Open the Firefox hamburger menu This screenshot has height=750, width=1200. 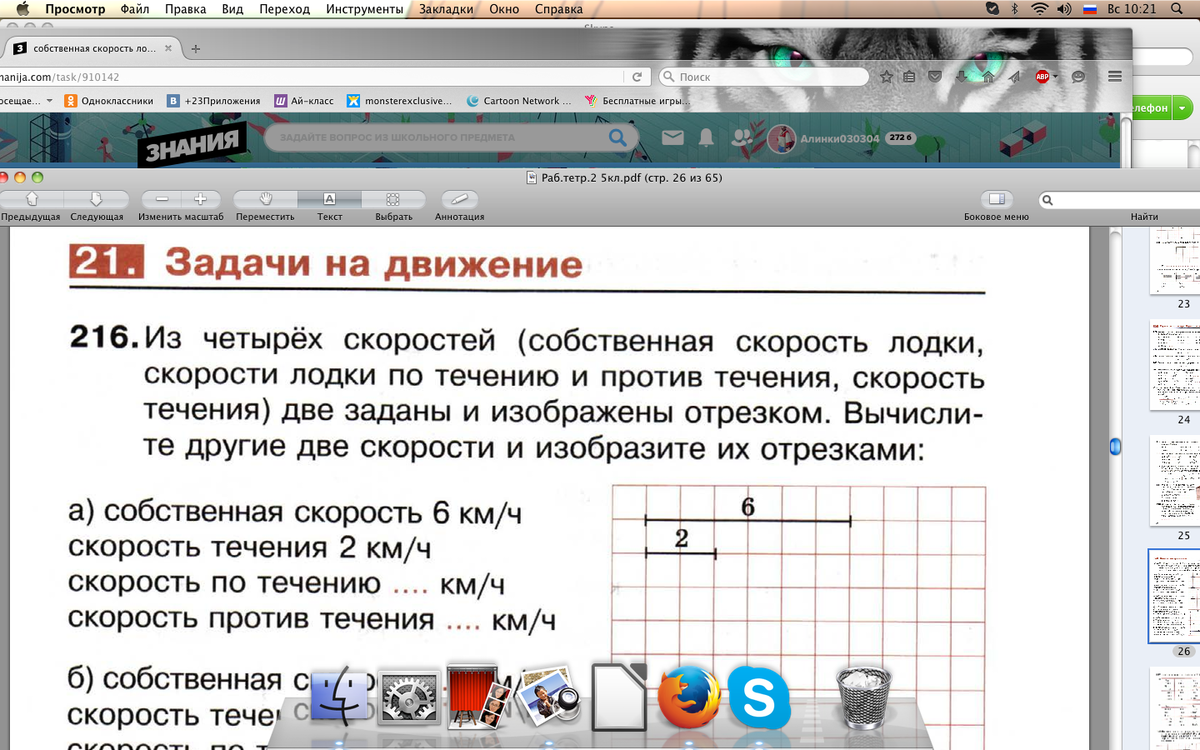coord(1114,76)
